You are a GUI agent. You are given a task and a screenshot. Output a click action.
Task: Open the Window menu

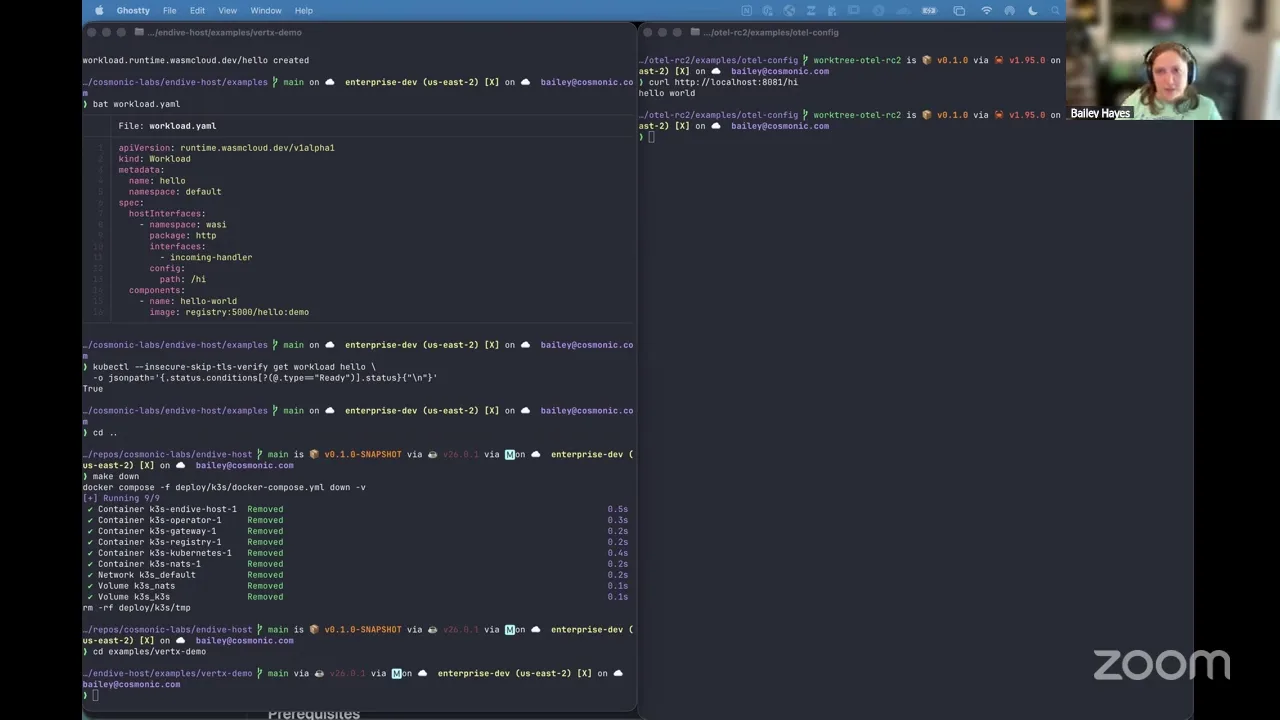[266, 10]
